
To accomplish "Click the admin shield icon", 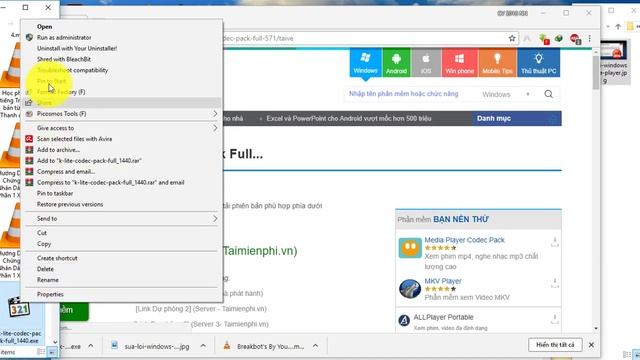I will [29, 38].
